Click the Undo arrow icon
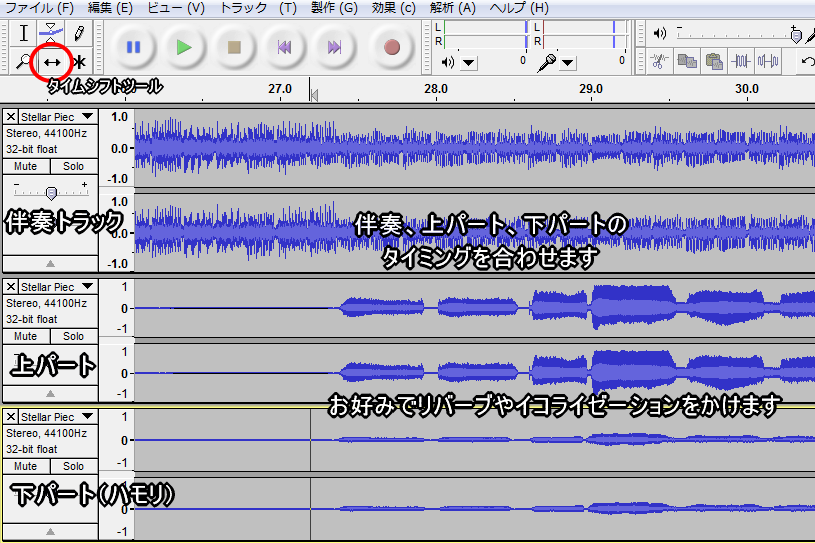The image size is (815, 543). [x=807, y=61]
